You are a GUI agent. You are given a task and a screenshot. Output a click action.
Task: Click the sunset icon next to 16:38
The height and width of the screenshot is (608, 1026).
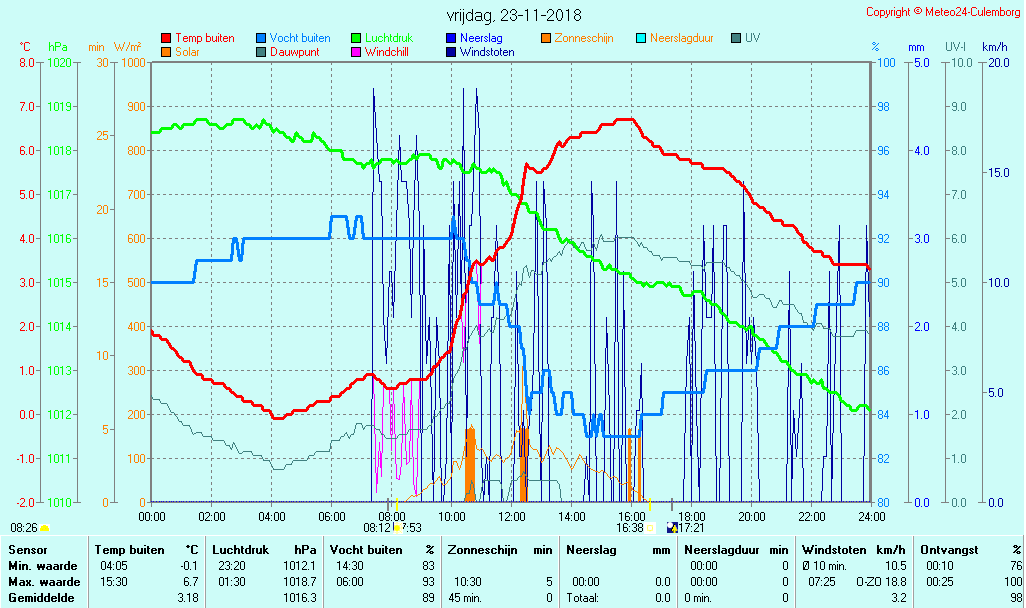(651, 527)
